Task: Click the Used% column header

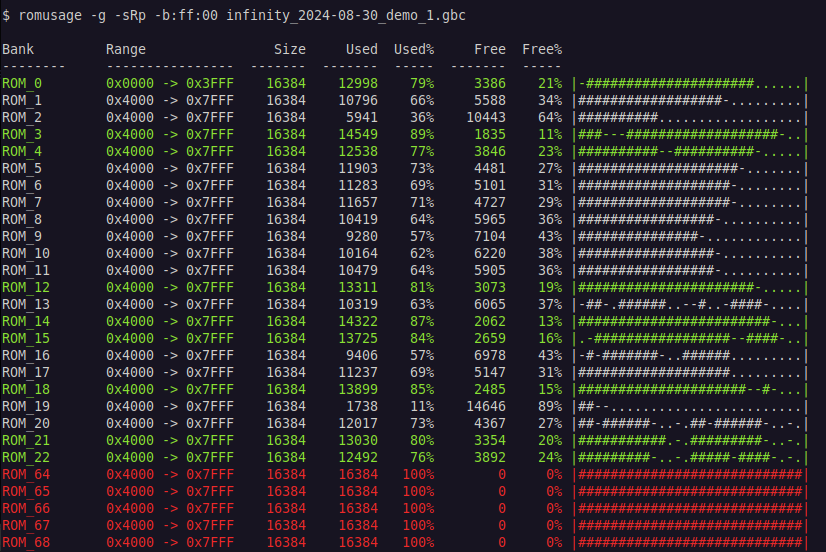Action: click(x=414, y=49)
